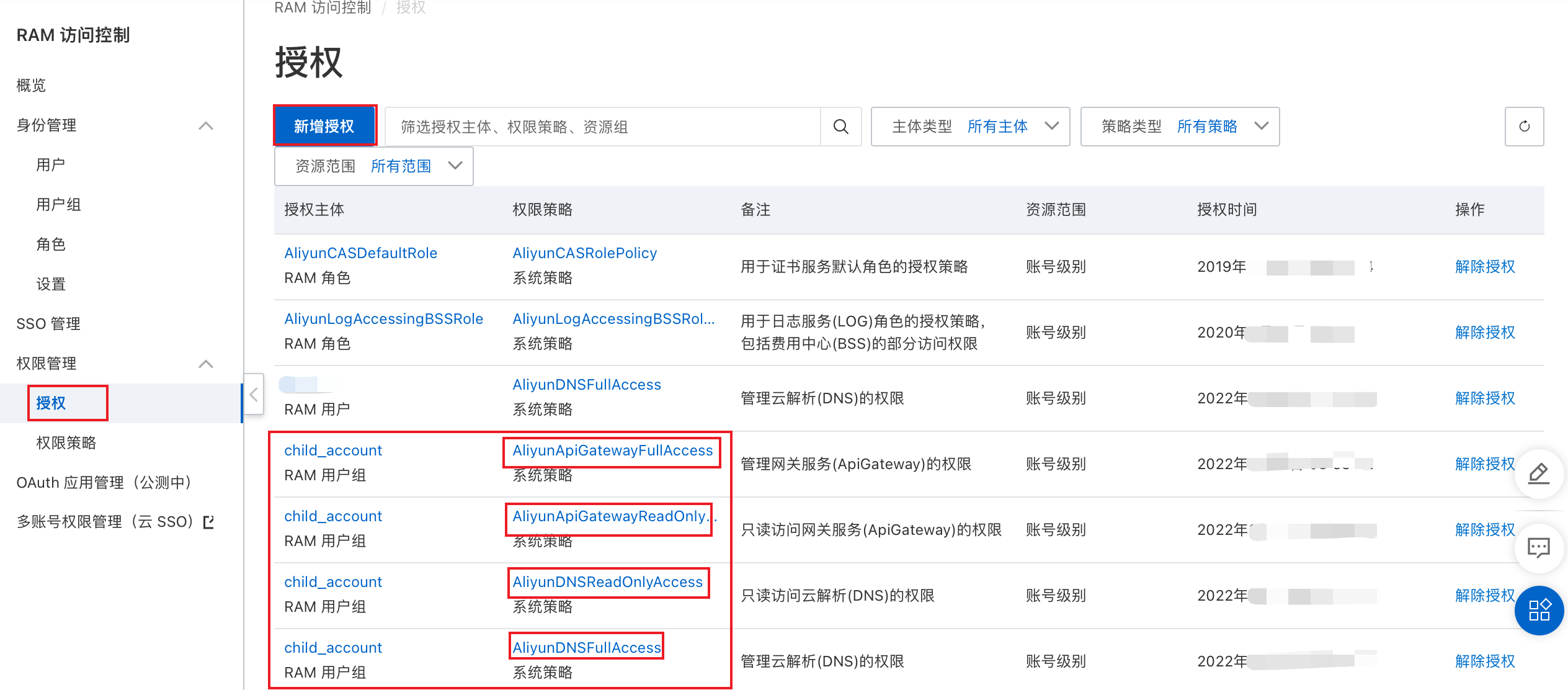1568x690 pixels.
Task: Open child_account in the AliyunApiGatewayFullAccess row
Action: coord(333,450)
